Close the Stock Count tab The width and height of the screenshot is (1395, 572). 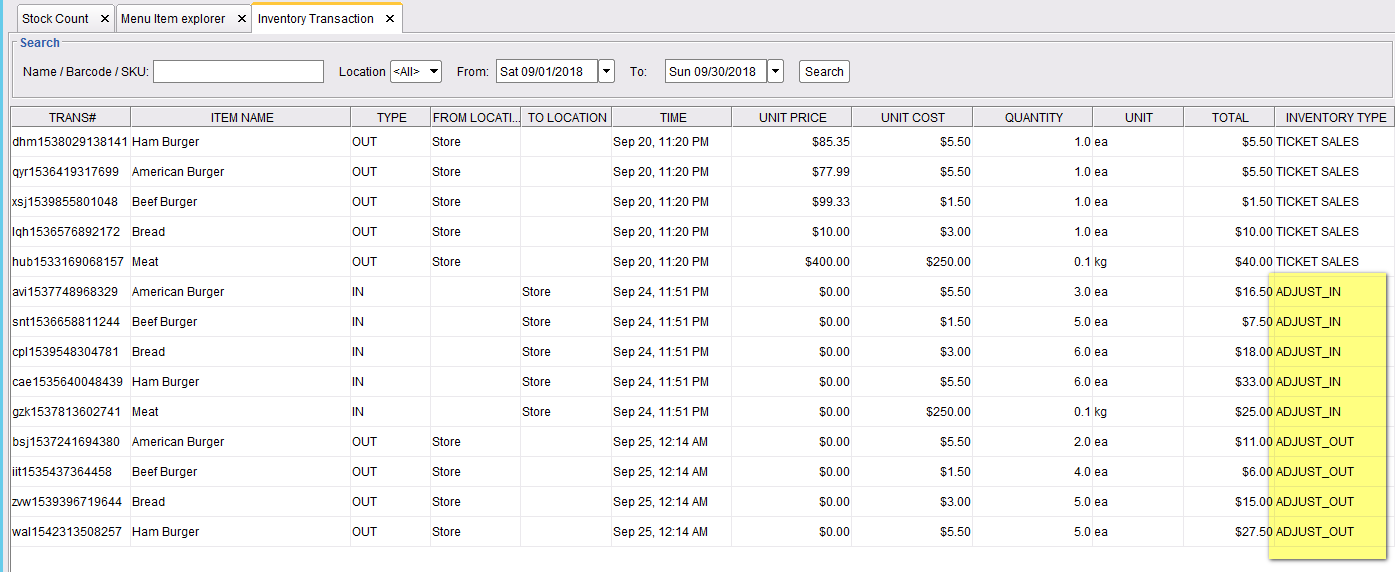[105, 19]
